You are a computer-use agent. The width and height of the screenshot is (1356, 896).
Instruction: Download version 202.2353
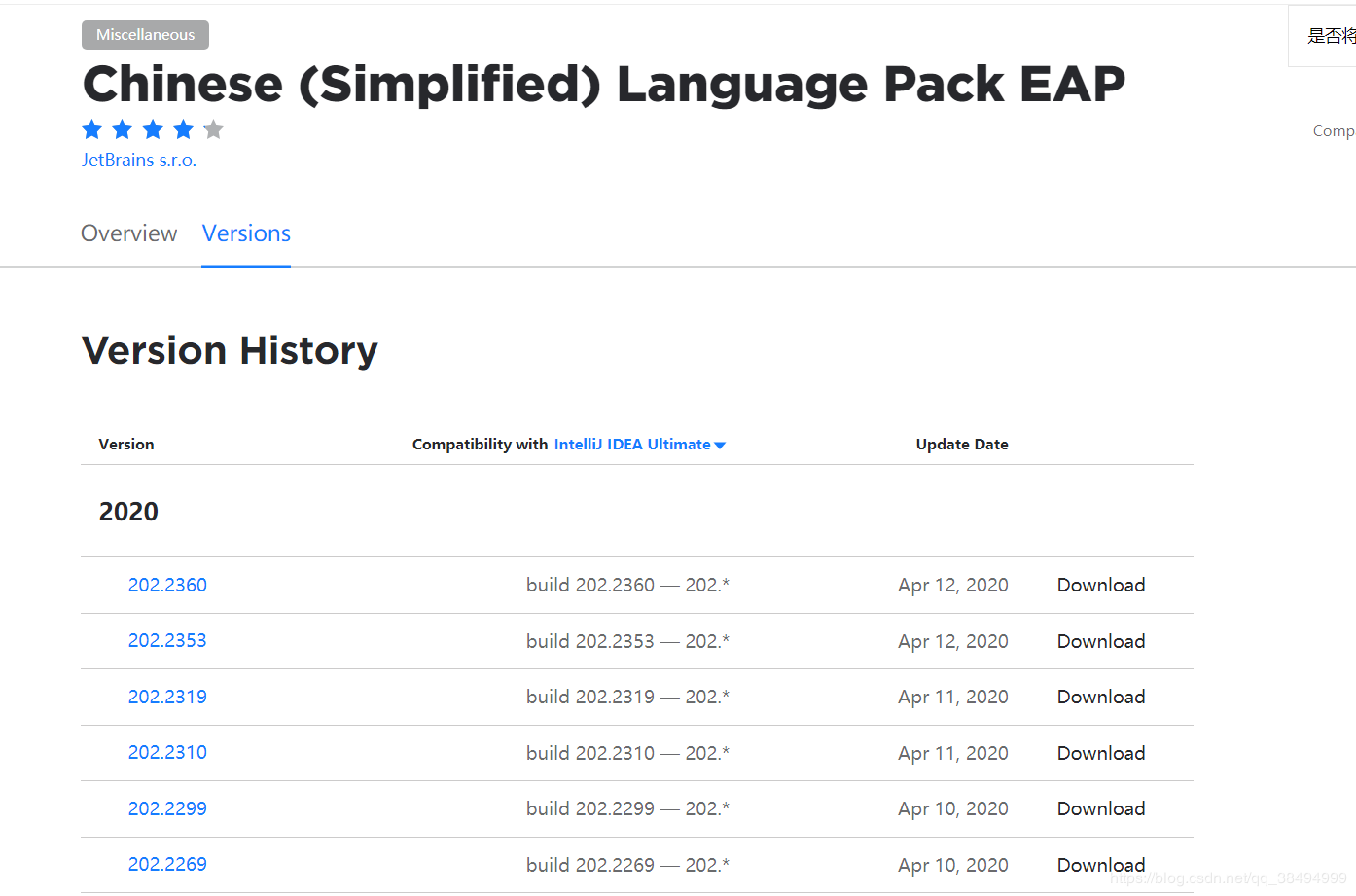coord(1100,641)
